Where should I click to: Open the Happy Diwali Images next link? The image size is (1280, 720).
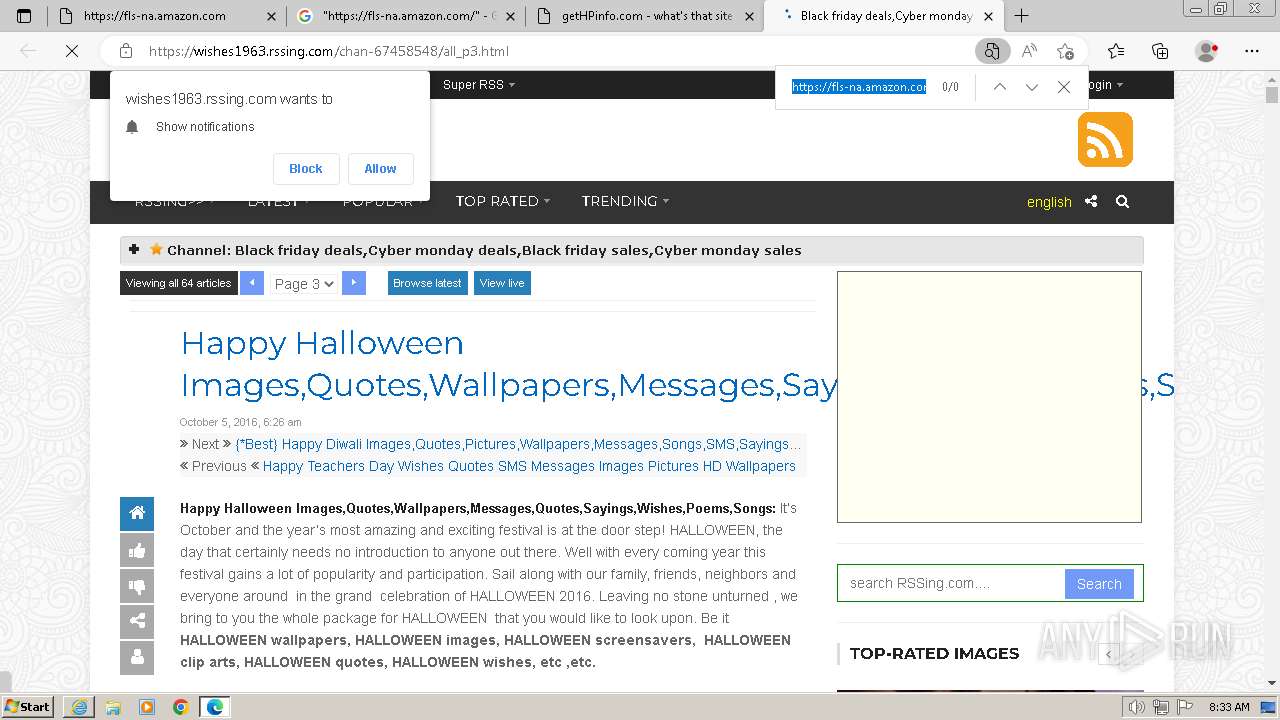click(x=518, y=444)
